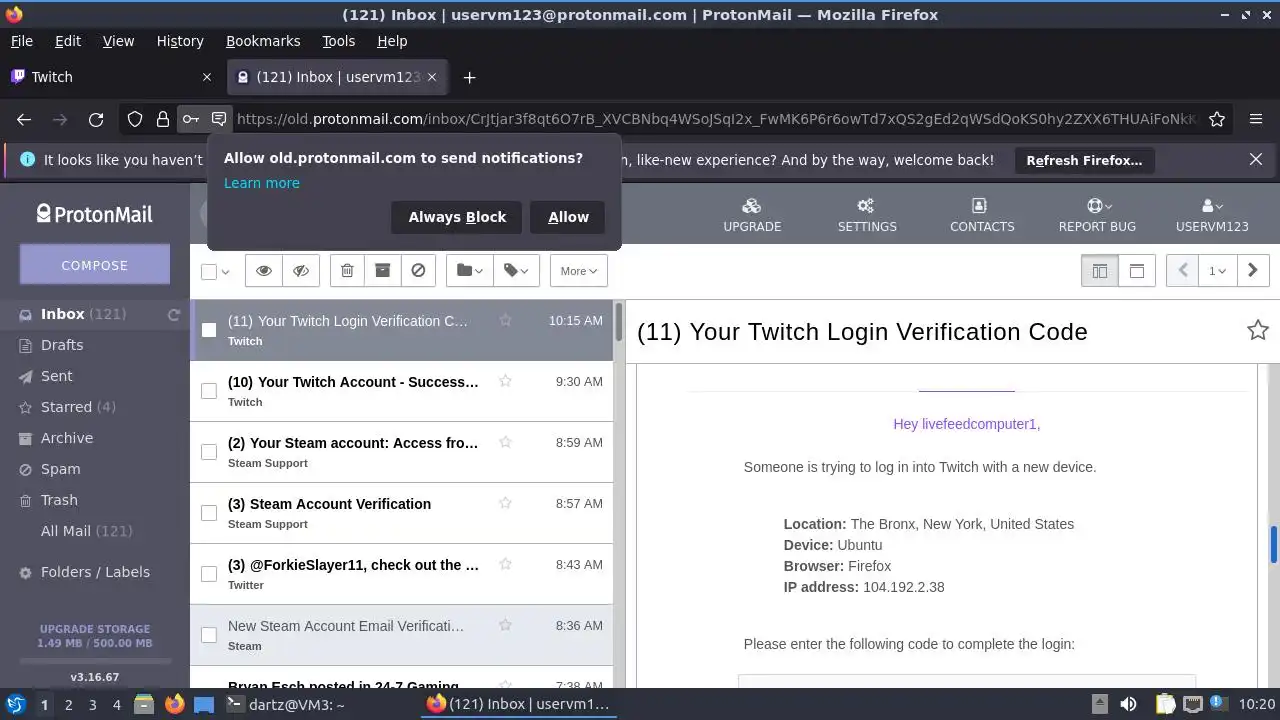
Task: Tick checkbox for @ForkieSlayer11 Twitter email
Action: coord(209,574)
